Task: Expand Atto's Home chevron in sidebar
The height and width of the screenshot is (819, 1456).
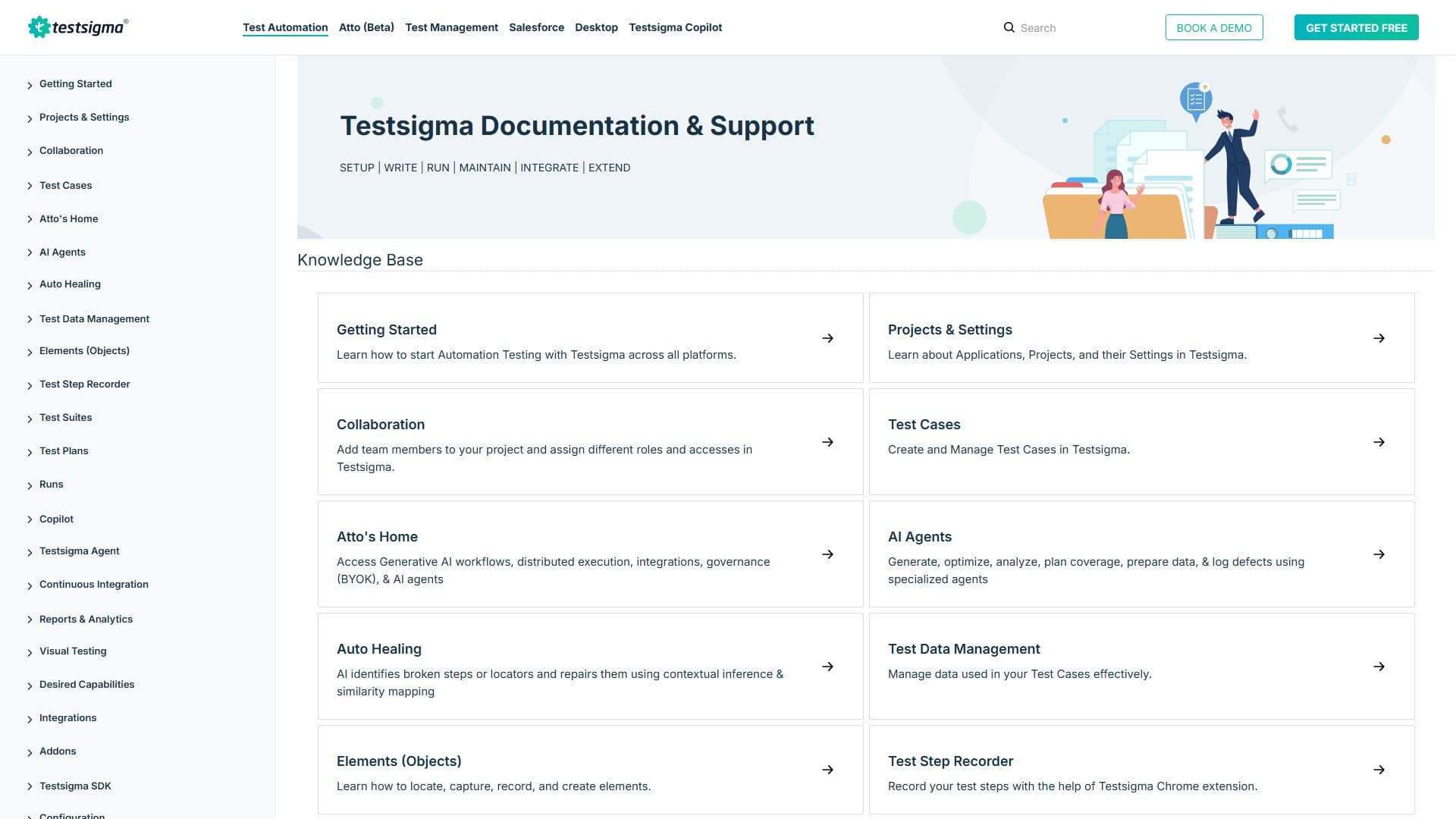Action: coord(30,219)
